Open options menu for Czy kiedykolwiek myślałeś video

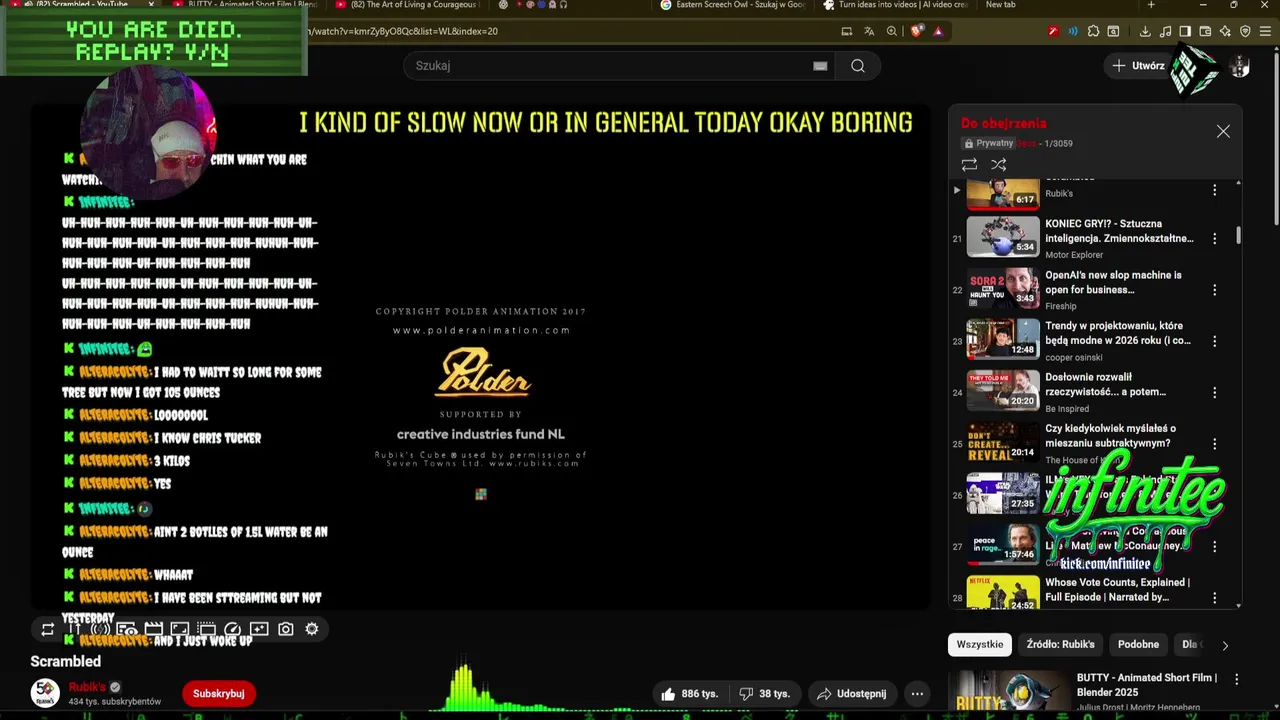tap(1214, 444)
